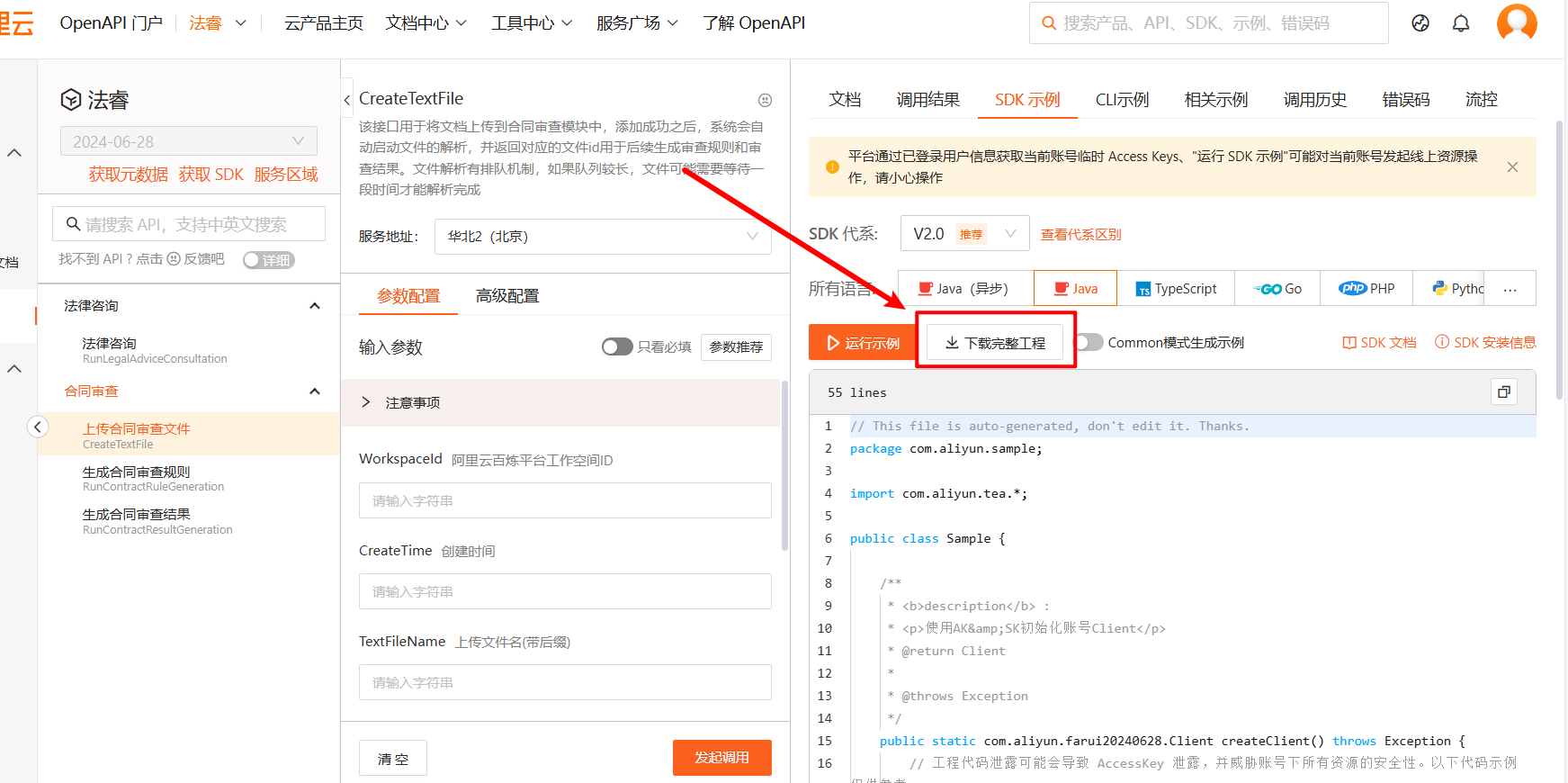Switch to the 流控 tab
The height and width of the screenshot is (783, 1568).
pos(1482,100)
